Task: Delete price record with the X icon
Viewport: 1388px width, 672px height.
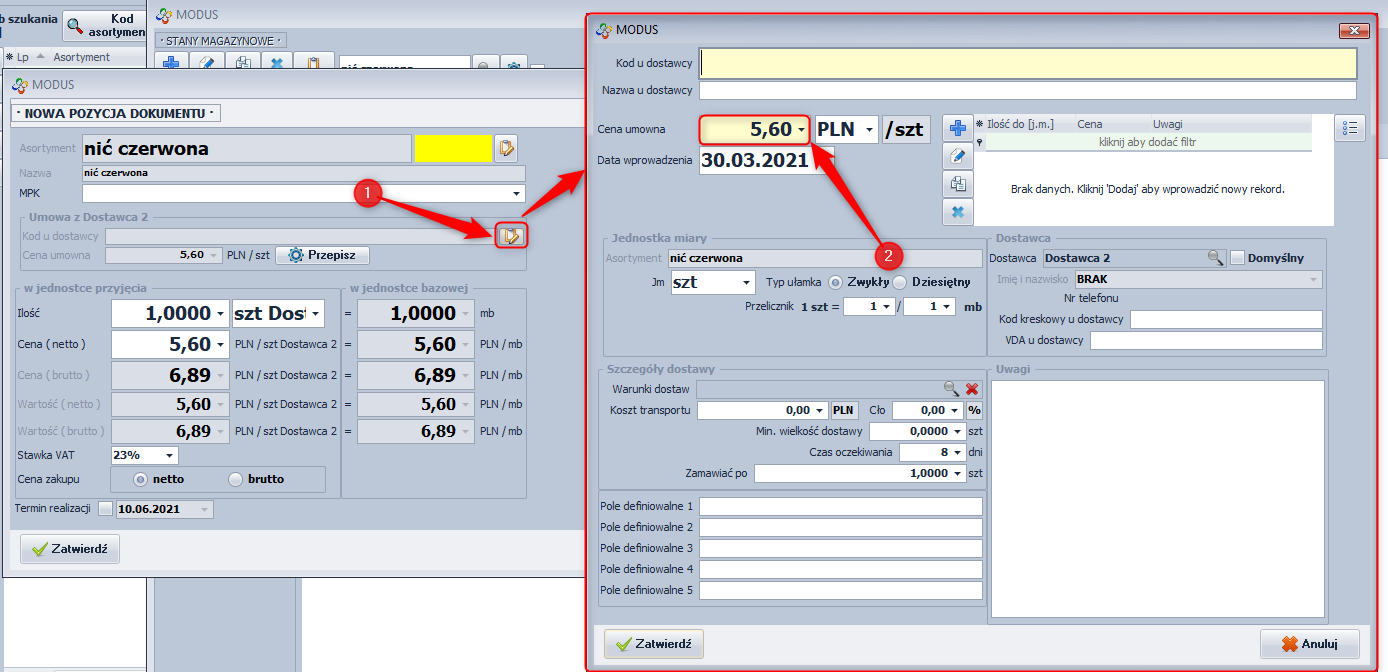Action: [958, 212]
